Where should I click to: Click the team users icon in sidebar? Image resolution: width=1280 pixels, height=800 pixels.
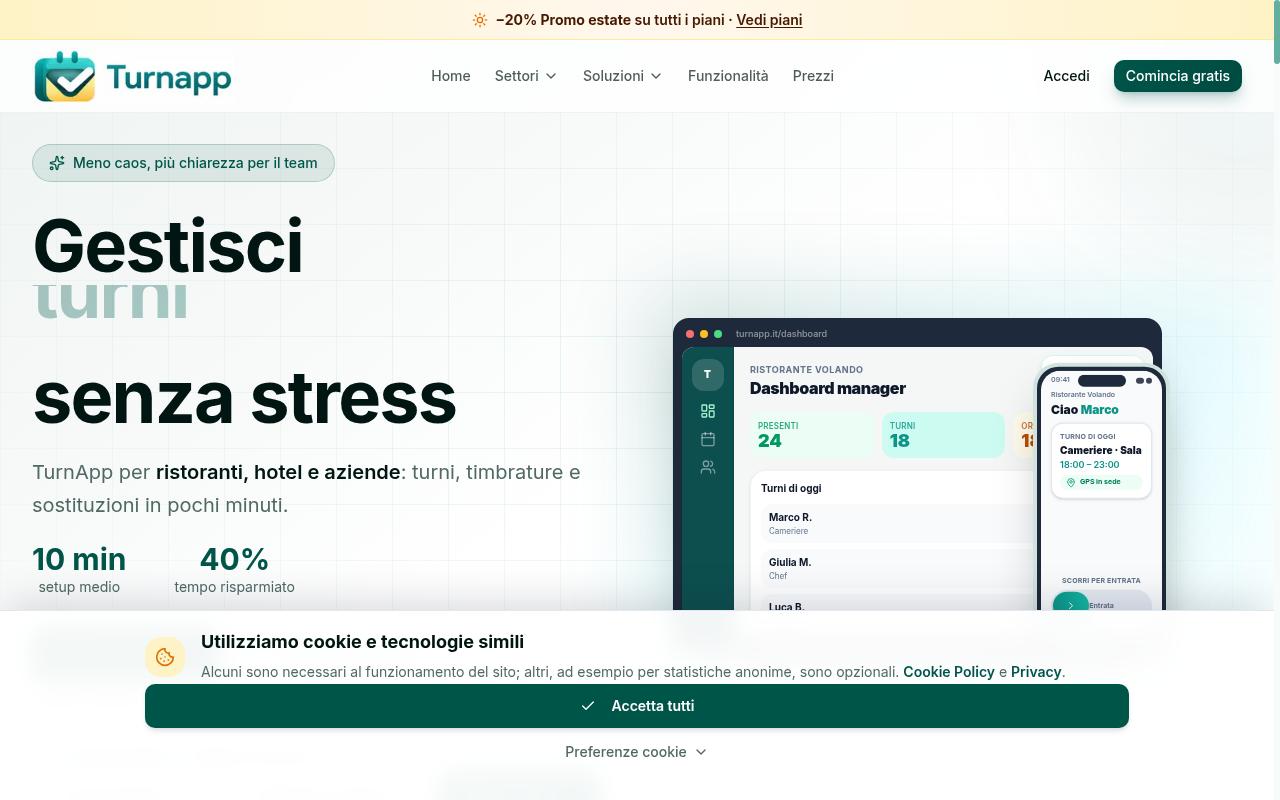tap(708, 467)
